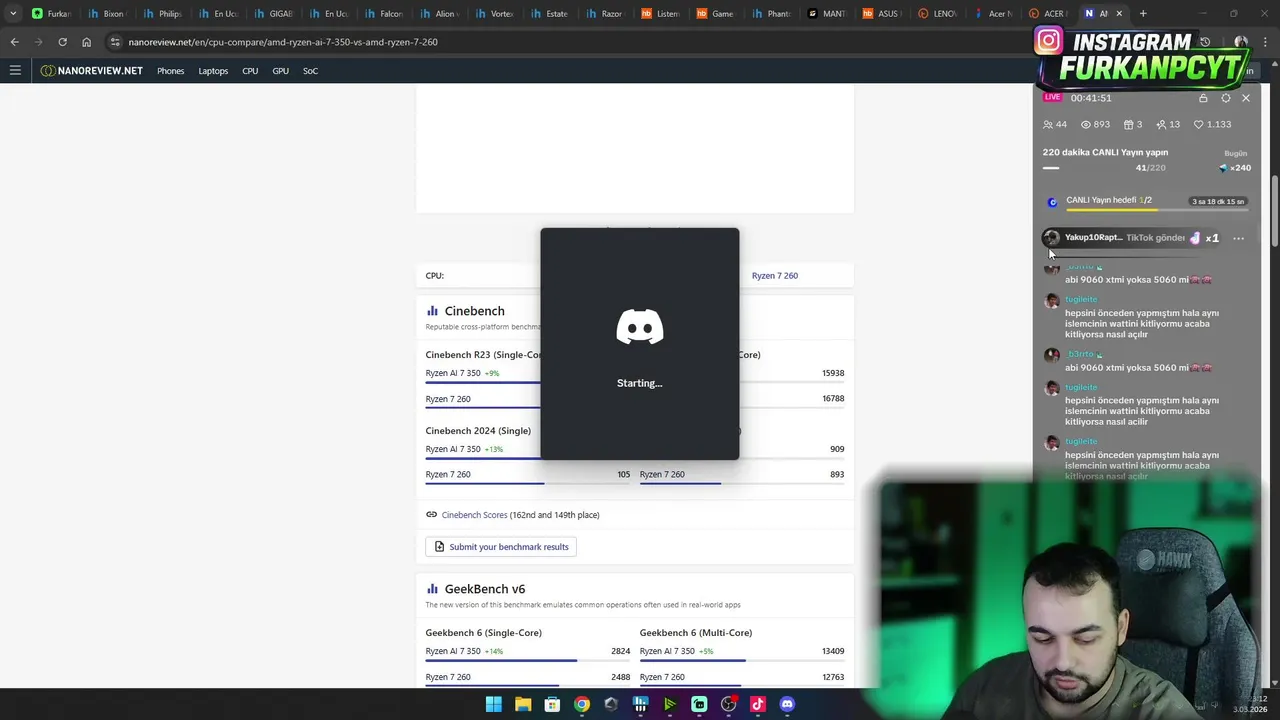Image resolution: width=1280 pixels, height=720 pixels.
Task: Open live panel settings gear
Action: pos(1226,98)
